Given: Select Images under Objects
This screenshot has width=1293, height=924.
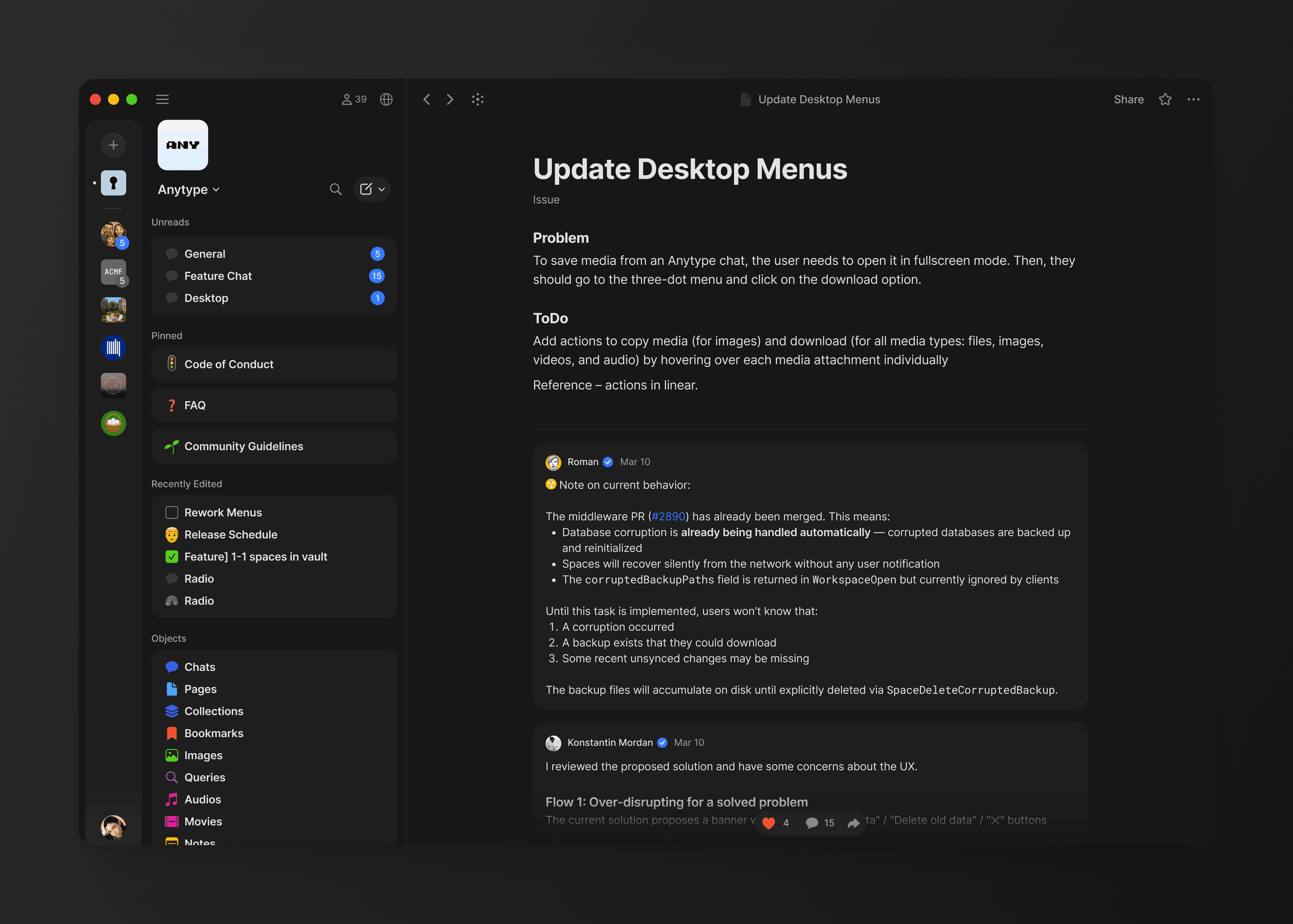Looking at the screenshot, I should (x=274, y=755).
